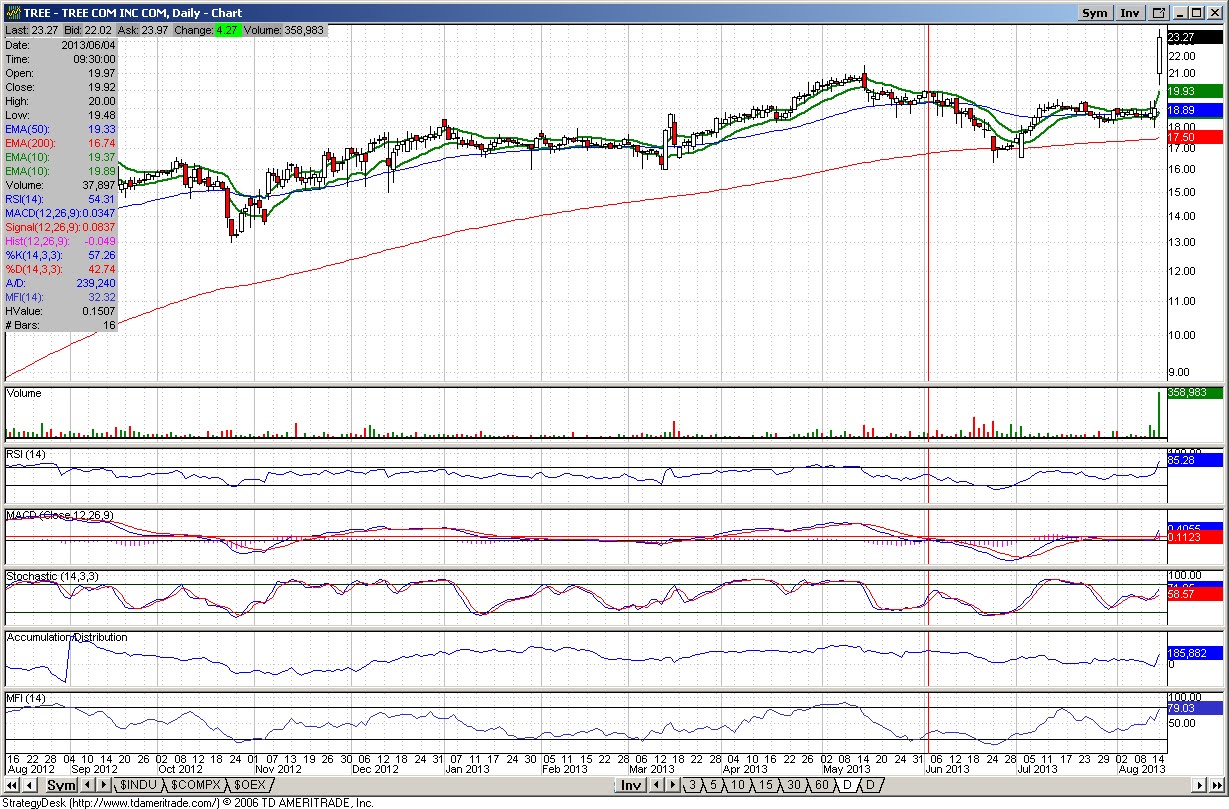Click the left arrow between Sym and $INDU

pyautogui.click(x=87, y=786)
